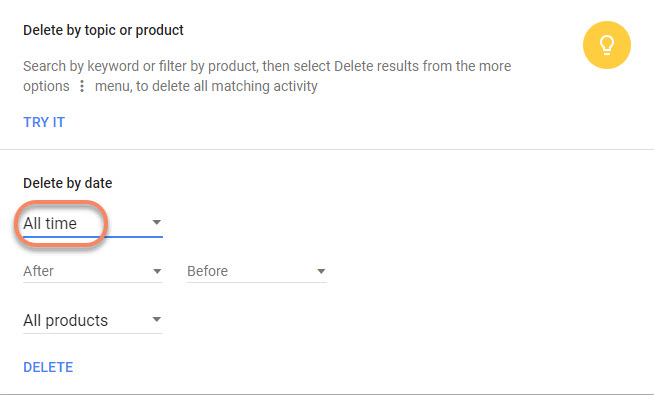Viewport: 654px width, 395px height.
Task: Follow the TRY IT link
Action: pyautogui.click(x=44, y=122)
